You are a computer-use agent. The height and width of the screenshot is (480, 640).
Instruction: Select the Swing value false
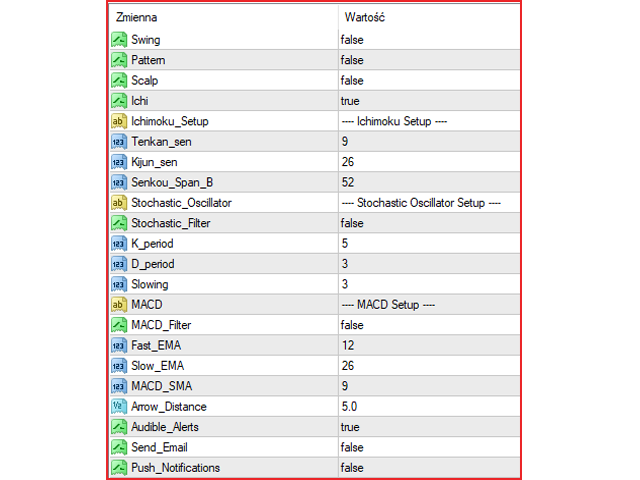coord(352,40)
